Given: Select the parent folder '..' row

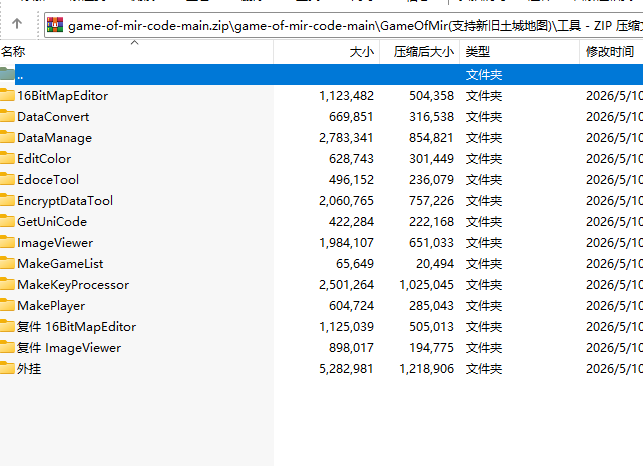Looking at the screenshot, I should pos(322,75).
